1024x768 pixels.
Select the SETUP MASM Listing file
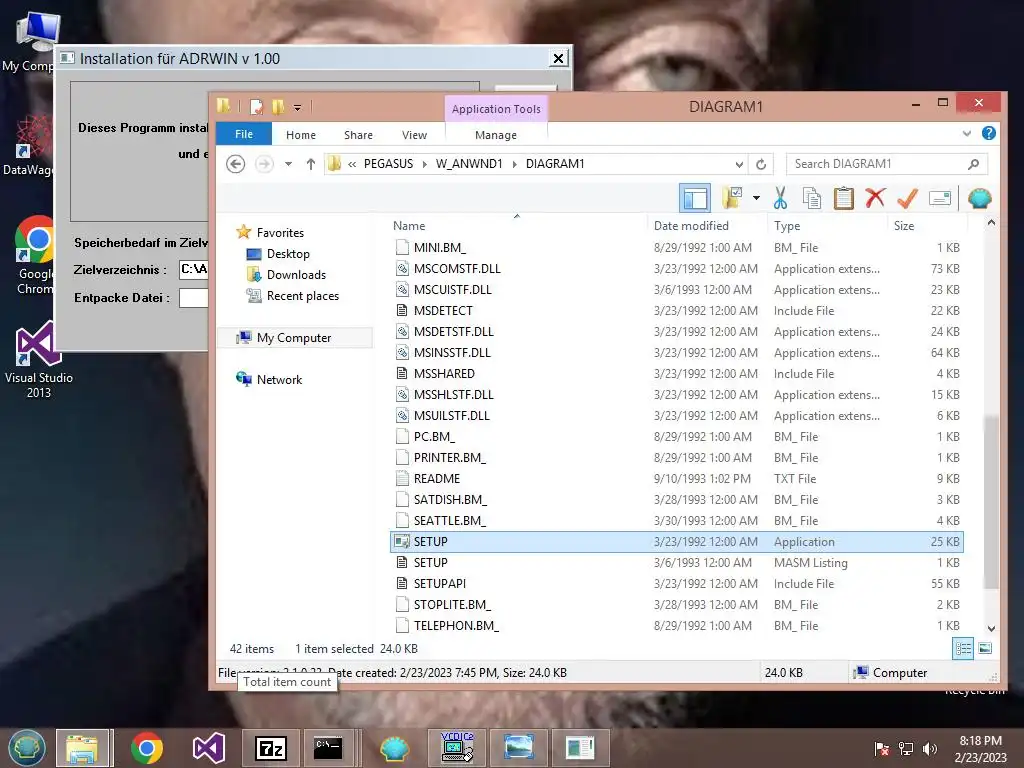tap(677, 562)
